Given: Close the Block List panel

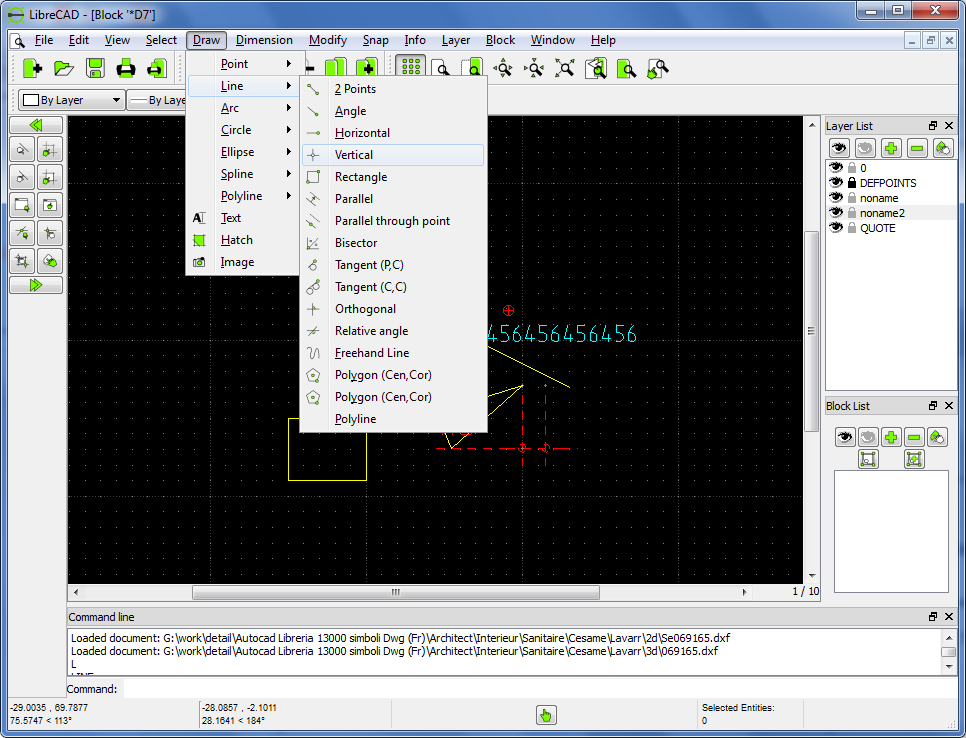Looking at the screenshot, I should pos(949,405).
